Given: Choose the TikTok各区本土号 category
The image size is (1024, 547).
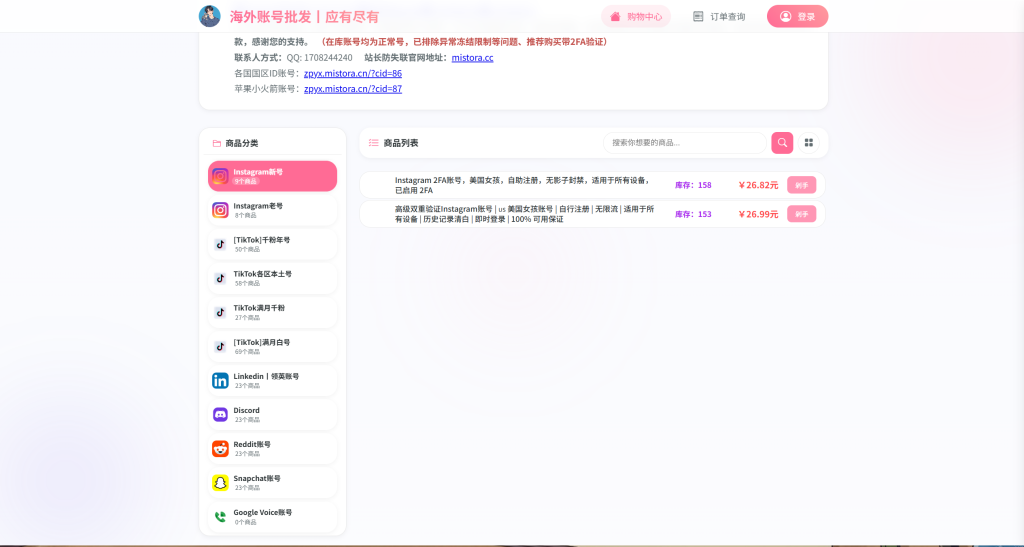Looking at the screenshot, I should coord(272,278).
